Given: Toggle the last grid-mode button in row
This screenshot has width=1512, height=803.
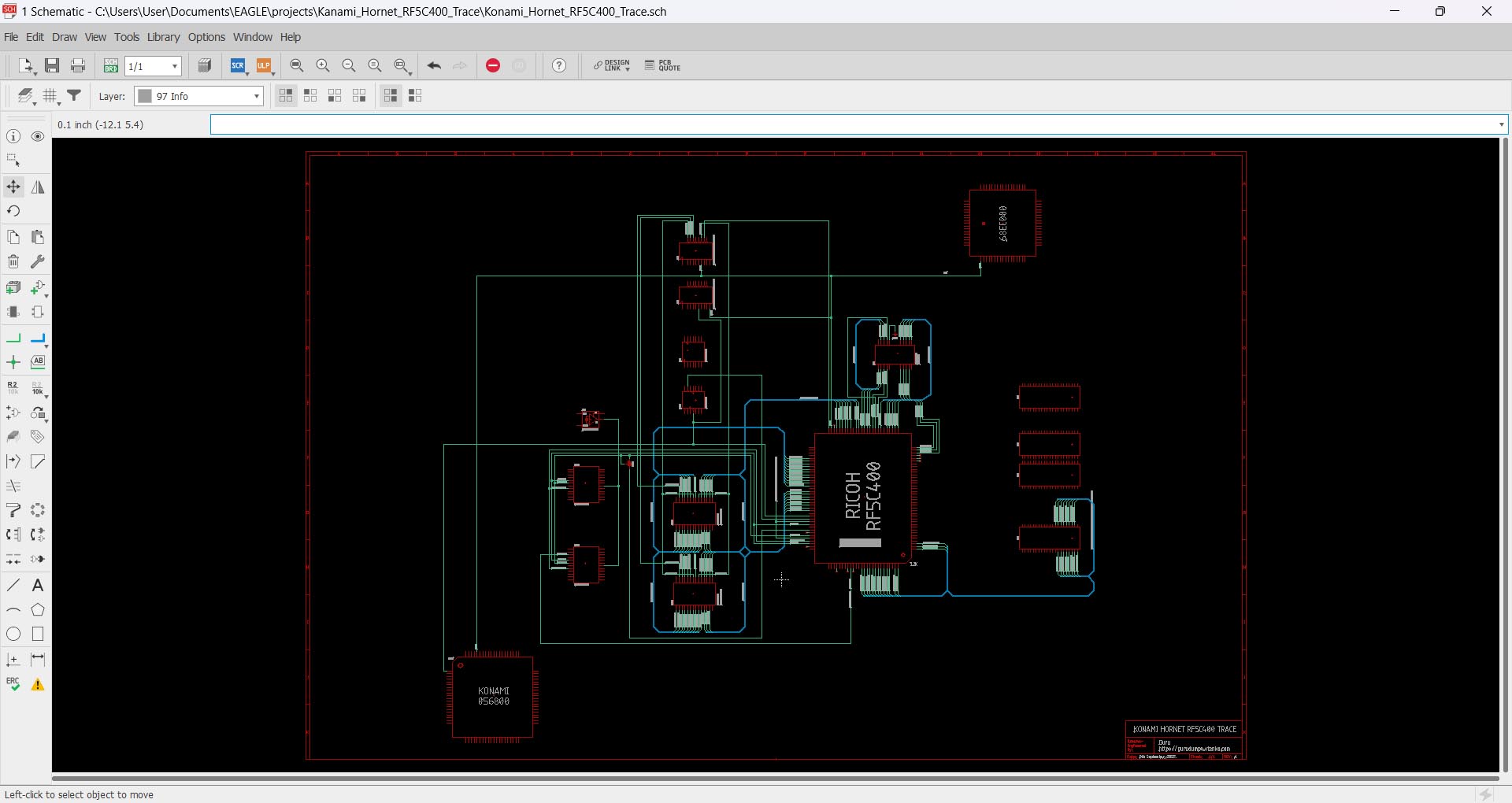Looking at the screenshot, I should coord(415,95).
